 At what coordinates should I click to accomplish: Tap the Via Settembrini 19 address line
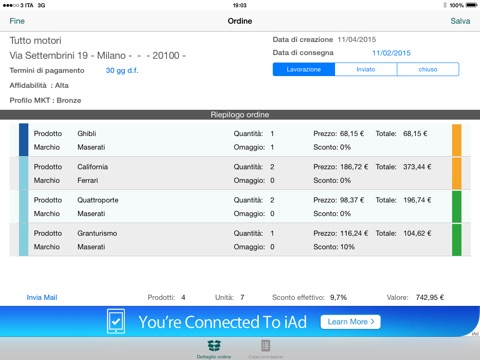click(97, 55)
